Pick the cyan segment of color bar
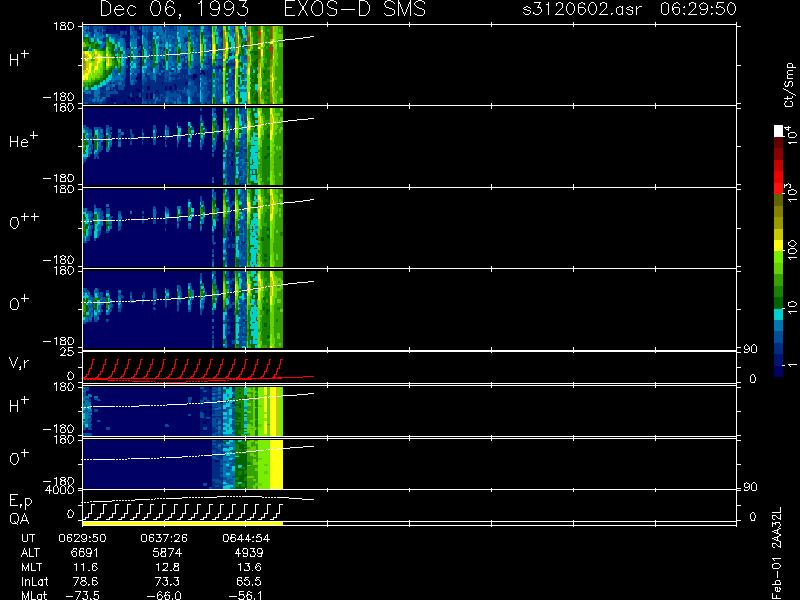This screenshot has width=800, height=600. click(x=779, y=314)
